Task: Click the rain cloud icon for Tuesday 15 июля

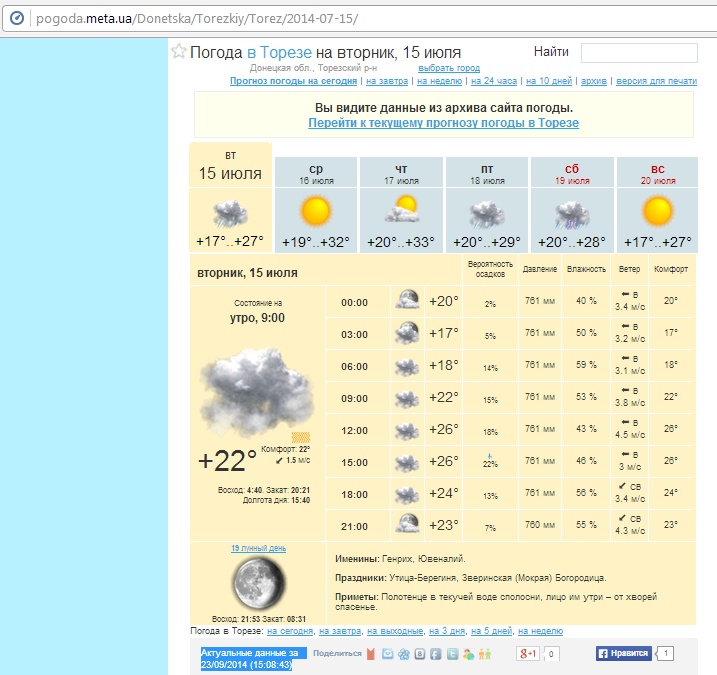Action: point(230,214)
